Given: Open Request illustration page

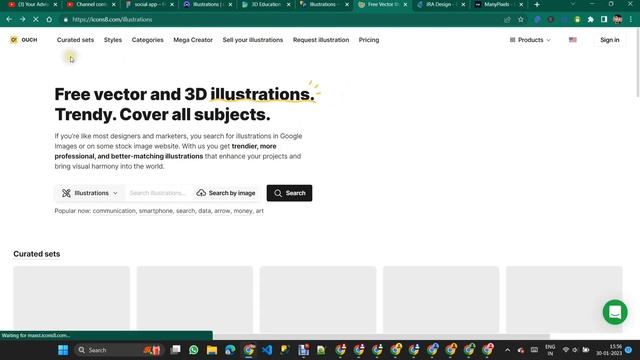Looking at the screenshot, I should 321,40.
